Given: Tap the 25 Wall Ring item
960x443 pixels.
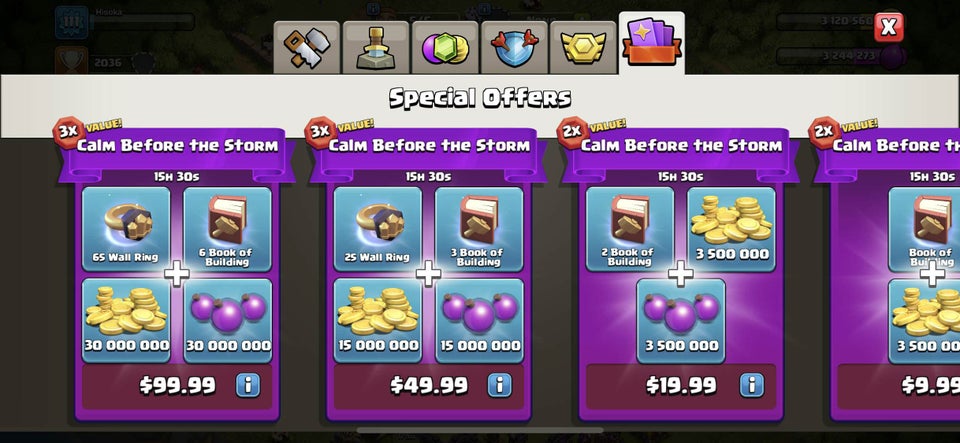Looking at the screenshot, I should point(378,229).
